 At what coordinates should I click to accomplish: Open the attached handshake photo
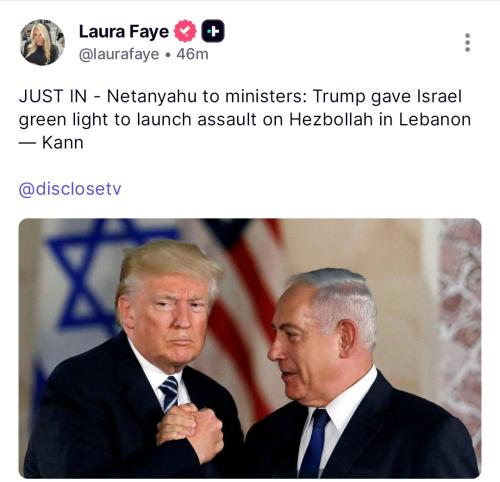point(250,348)
